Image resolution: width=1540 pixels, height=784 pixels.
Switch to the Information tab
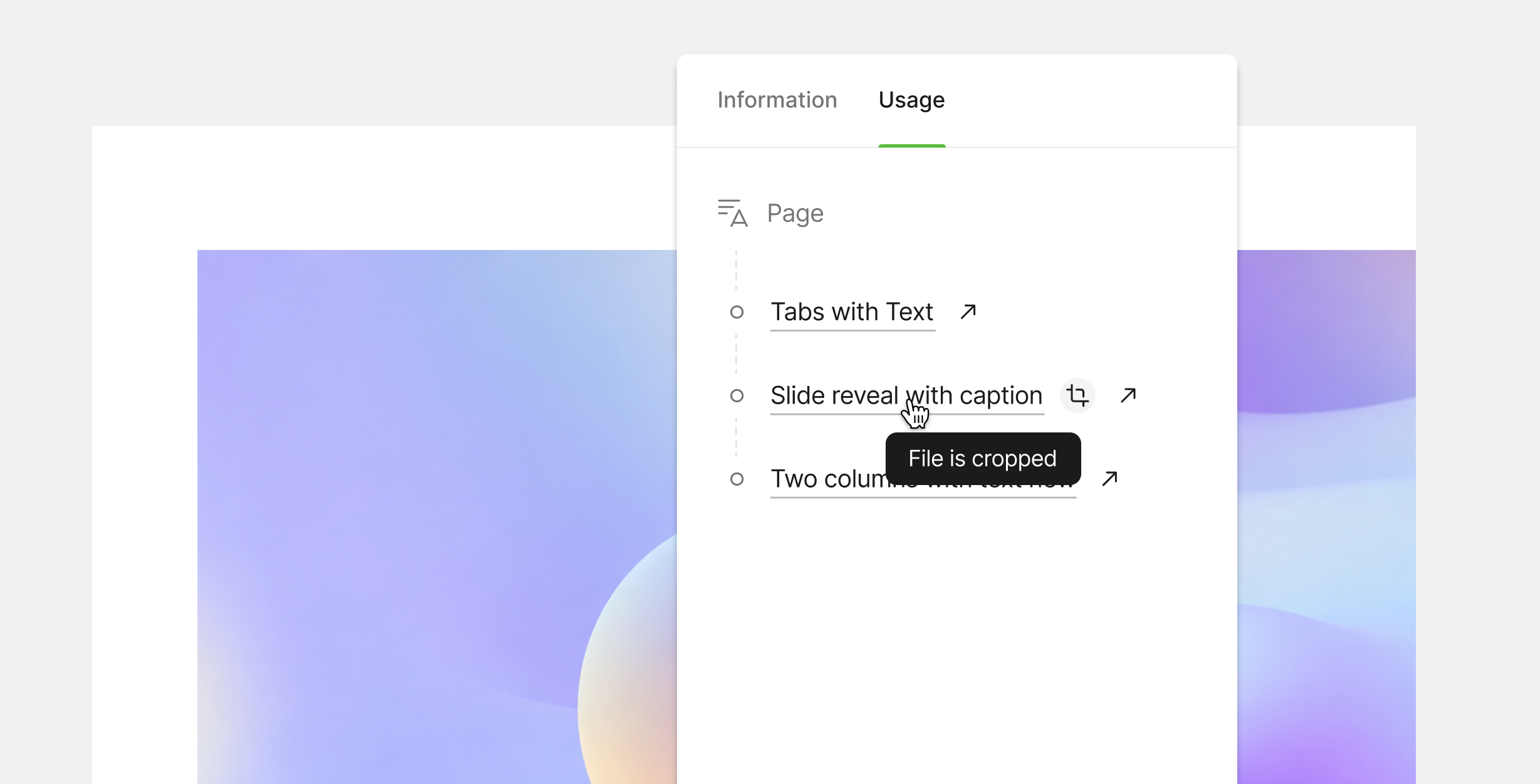777,100
